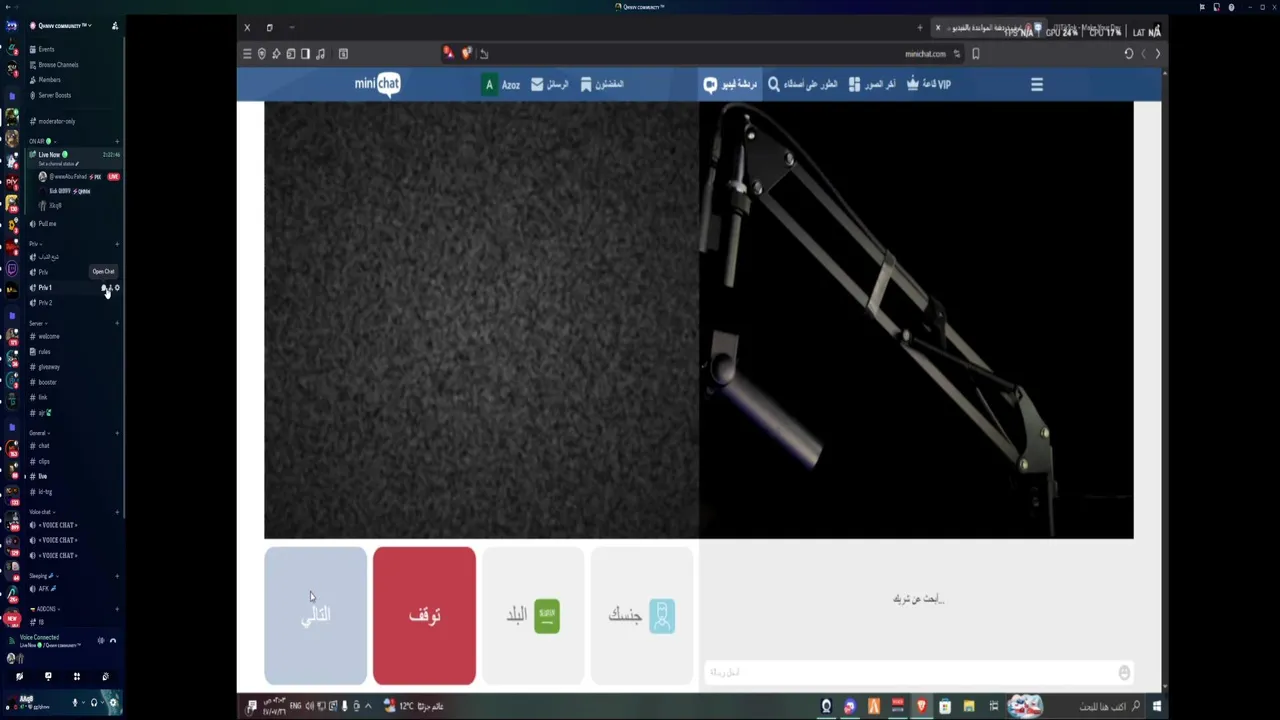Open the find friends search tab

[802, 85]
